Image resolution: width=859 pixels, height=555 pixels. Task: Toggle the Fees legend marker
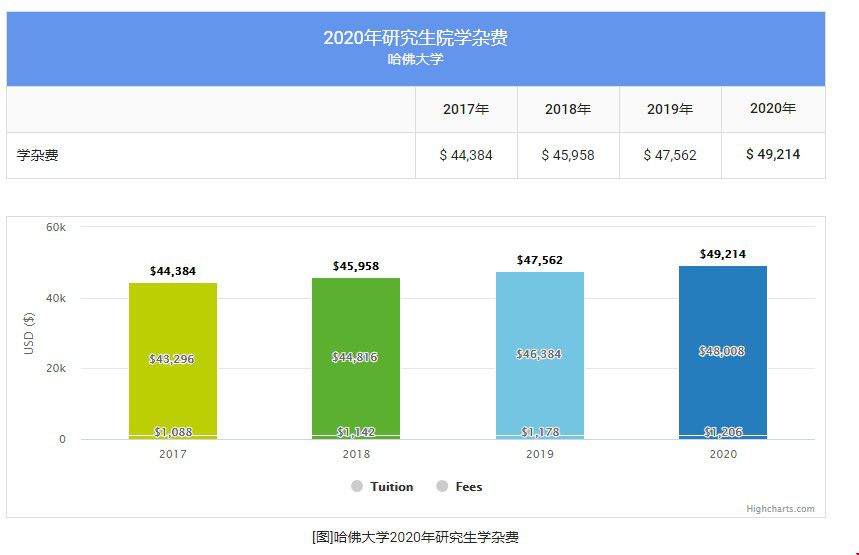coord(442,486)
